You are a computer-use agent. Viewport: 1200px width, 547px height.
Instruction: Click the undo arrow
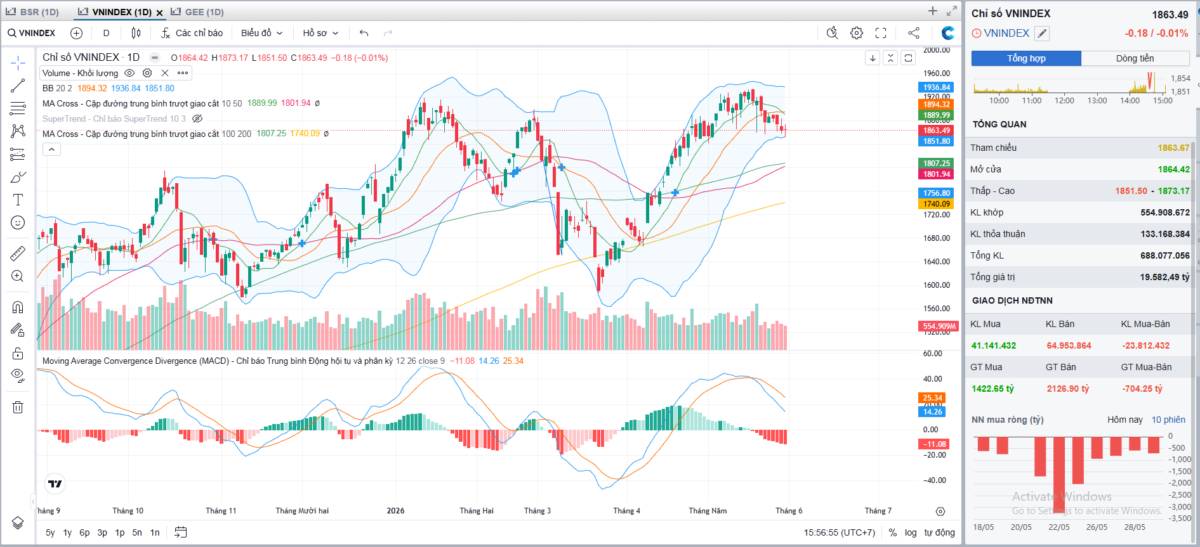coord(364,32)
